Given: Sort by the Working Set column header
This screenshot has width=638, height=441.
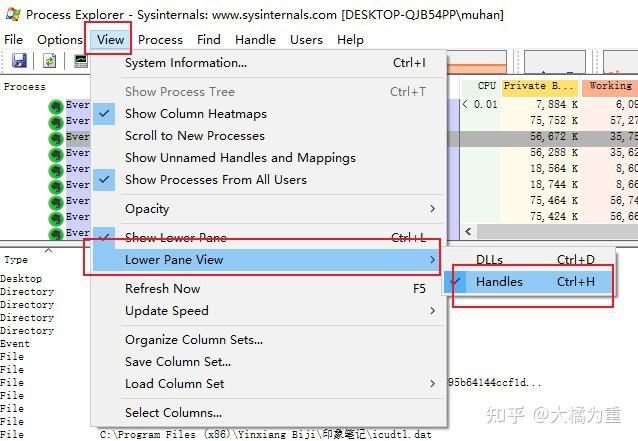Looking at the screenshot, I should [610, 86].
